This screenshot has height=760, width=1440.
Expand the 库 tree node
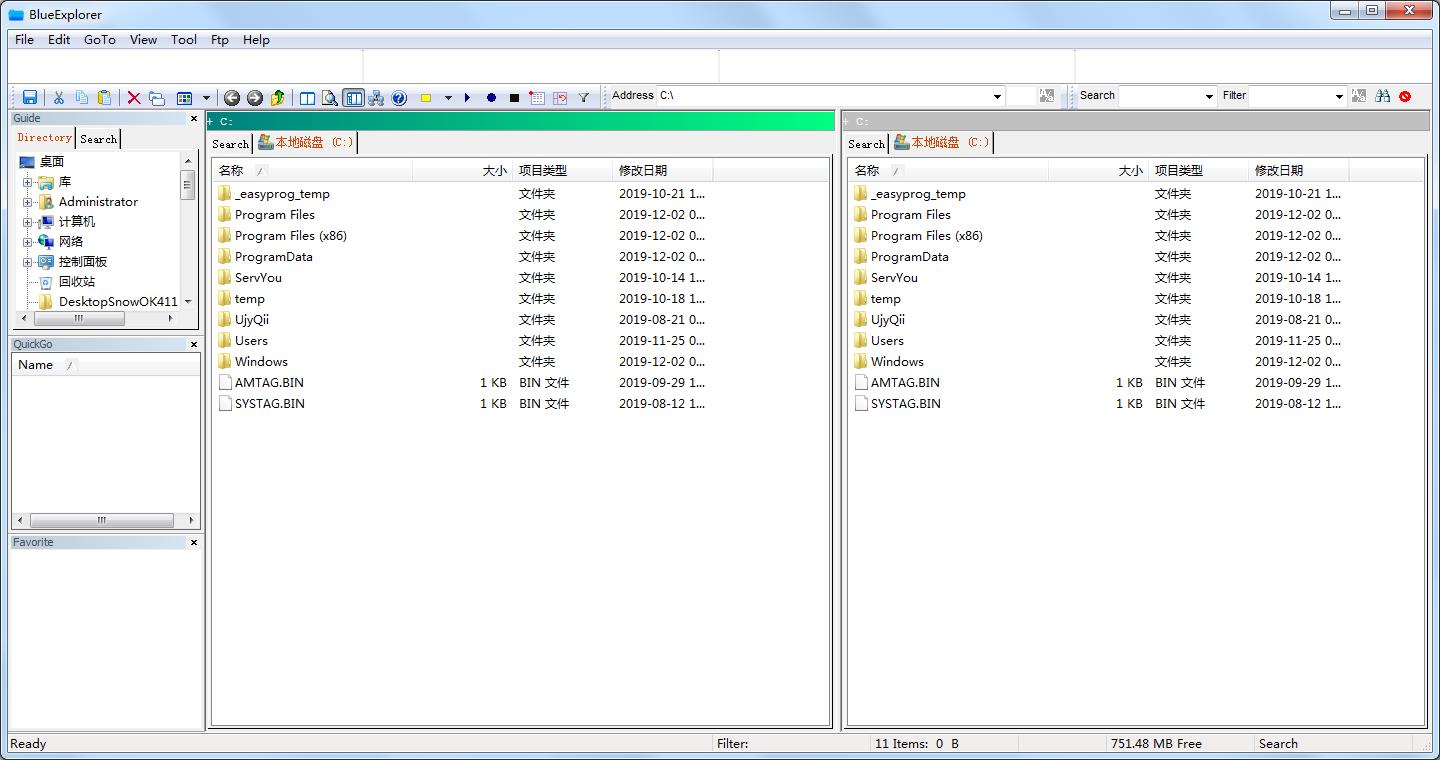coord(28,182)
